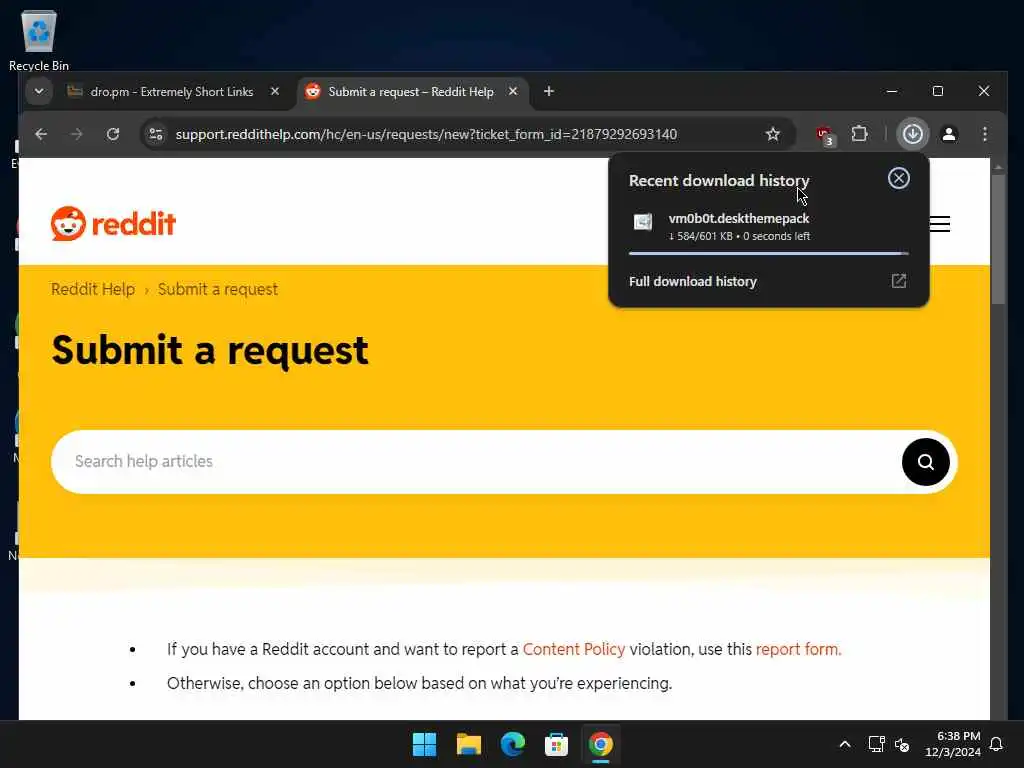Open the network status tray icon
Screen dimensions: 1024x768
[x=876, y=744]
